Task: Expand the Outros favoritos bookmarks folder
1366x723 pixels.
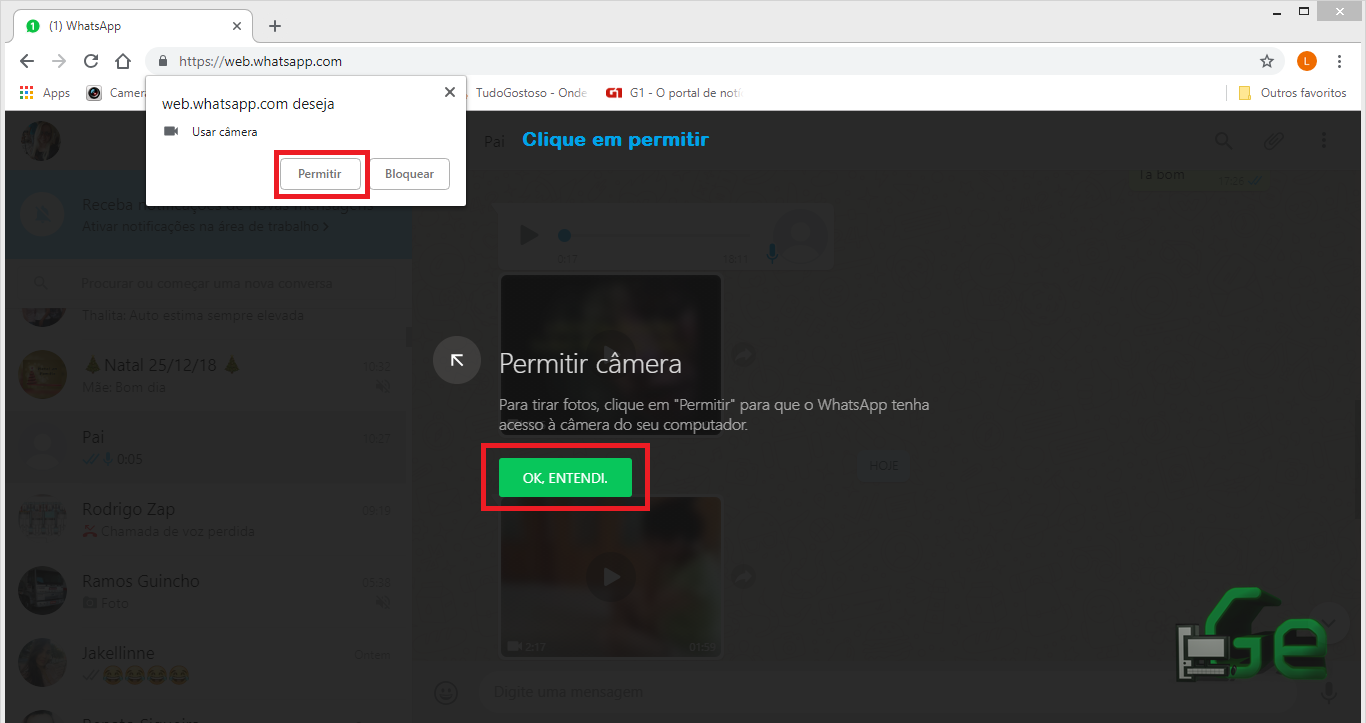Action: (1293, 93)
